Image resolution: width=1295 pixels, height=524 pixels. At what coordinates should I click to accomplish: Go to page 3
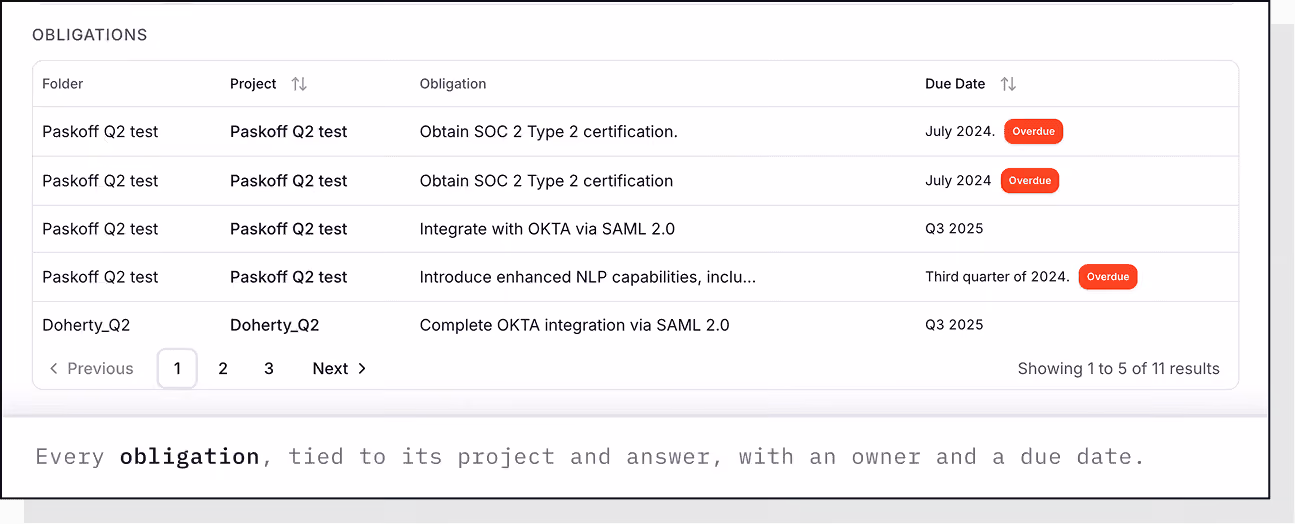coord(269,369)
